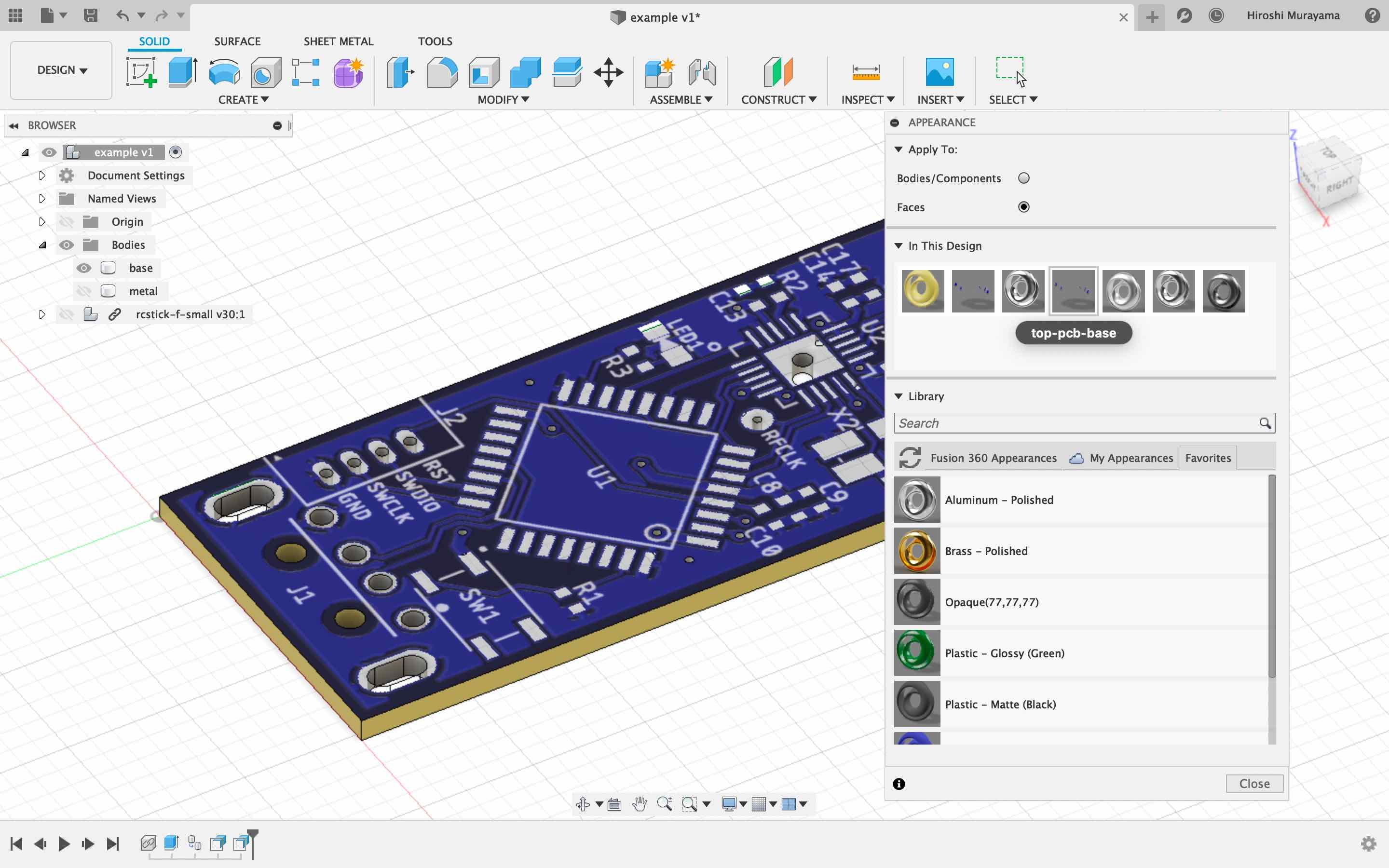The width and height of the screenshot is (1389, 868).
Task: Open the DESIGN workspace dropdown
Action: click(x=61, y=70)
